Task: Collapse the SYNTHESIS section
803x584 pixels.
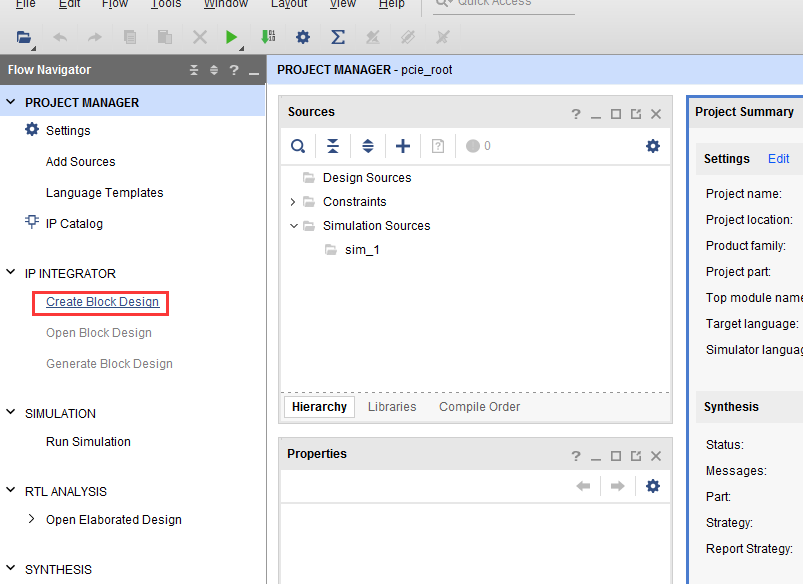Action: coord(11,568)
